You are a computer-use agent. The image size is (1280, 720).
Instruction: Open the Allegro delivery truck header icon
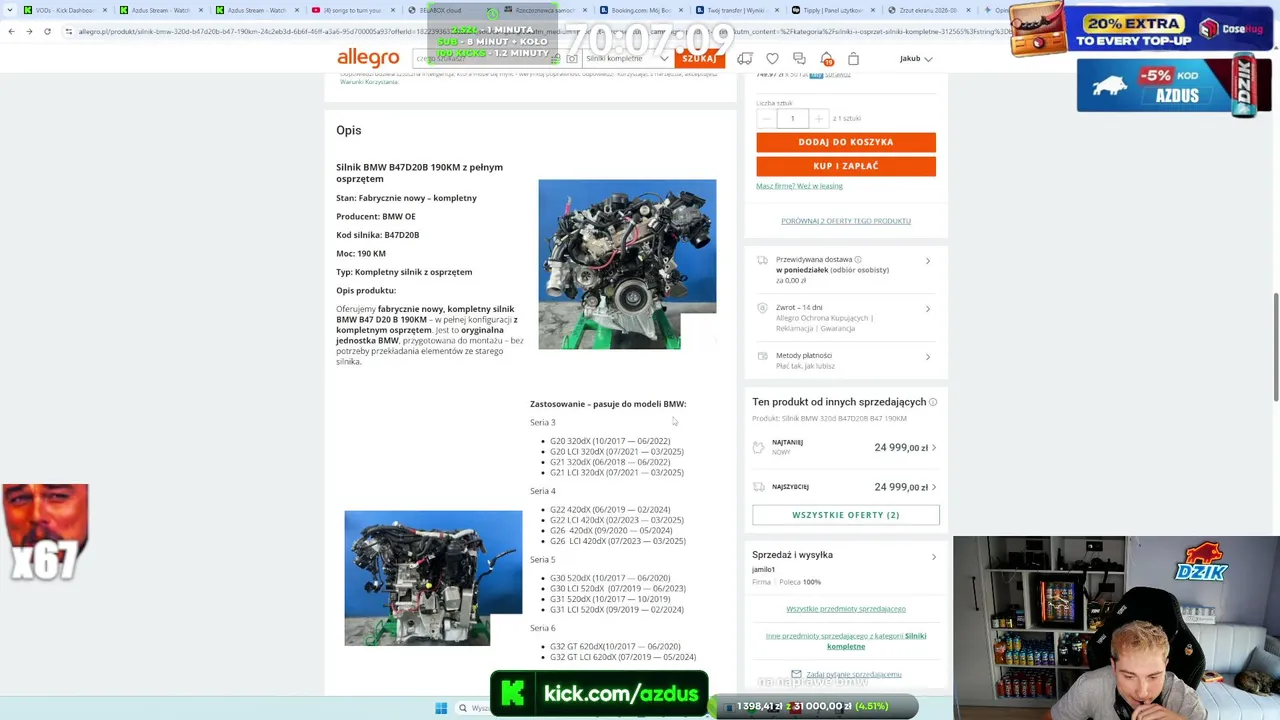744,59
